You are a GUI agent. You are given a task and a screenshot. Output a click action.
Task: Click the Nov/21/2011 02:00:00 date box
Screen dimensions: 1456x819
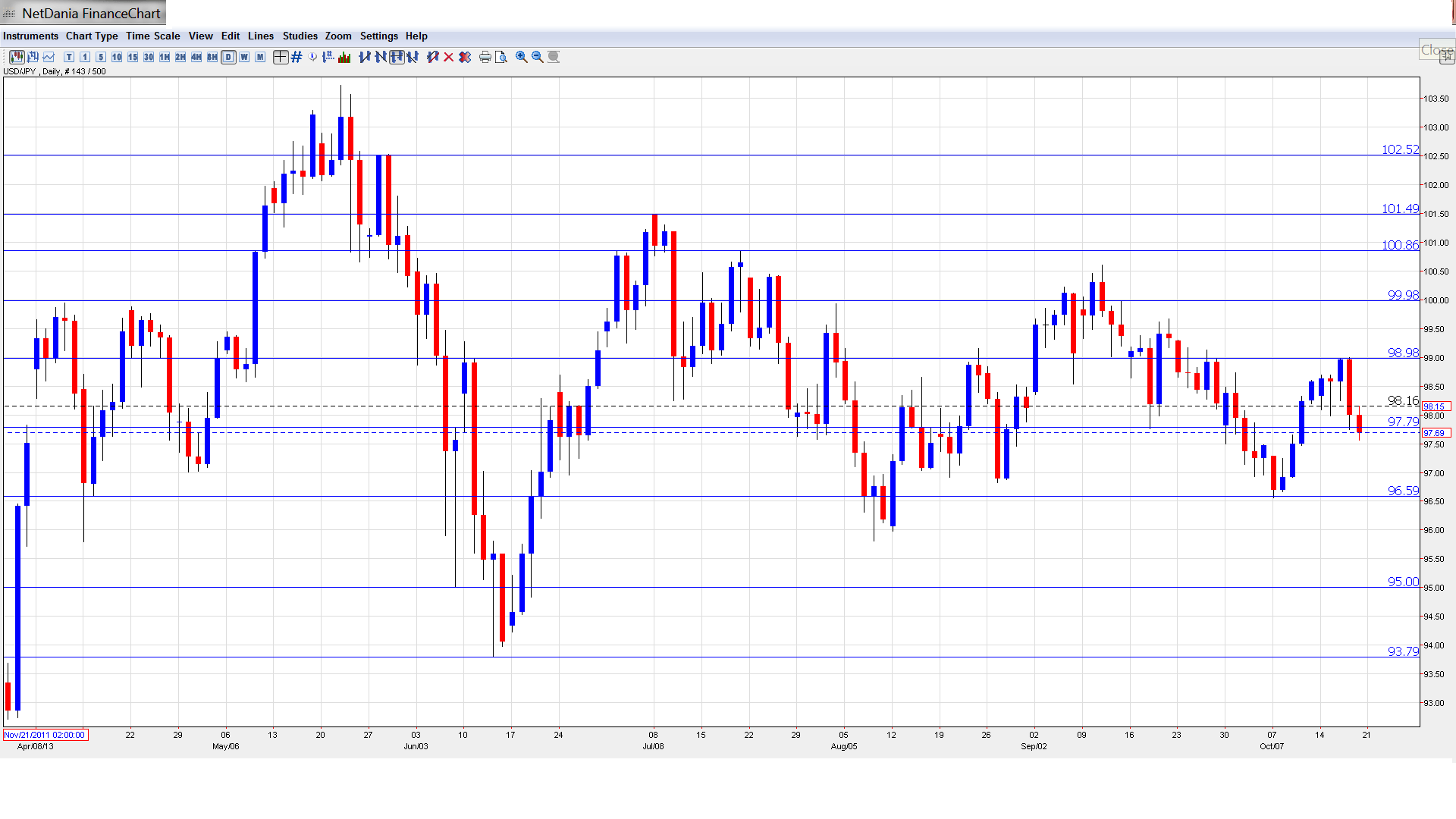point(45,735)
